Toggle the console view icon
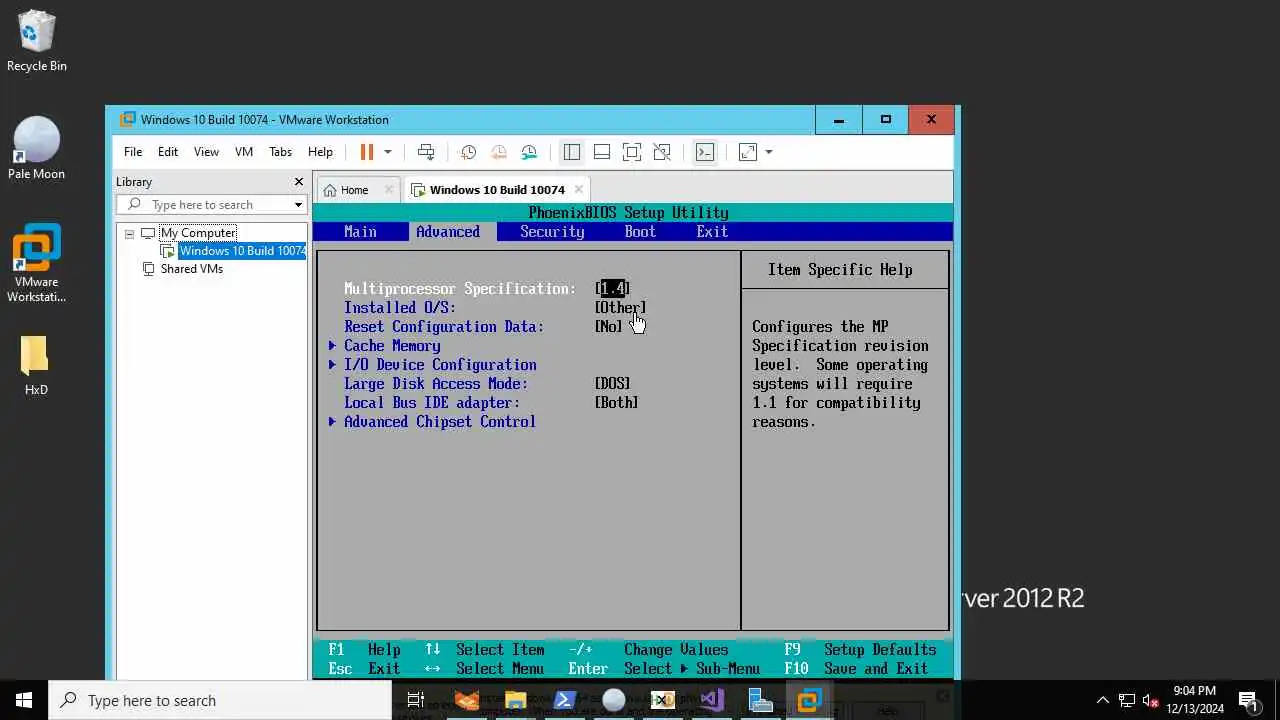Screen dimensions: 1280x720 point(705,152)
